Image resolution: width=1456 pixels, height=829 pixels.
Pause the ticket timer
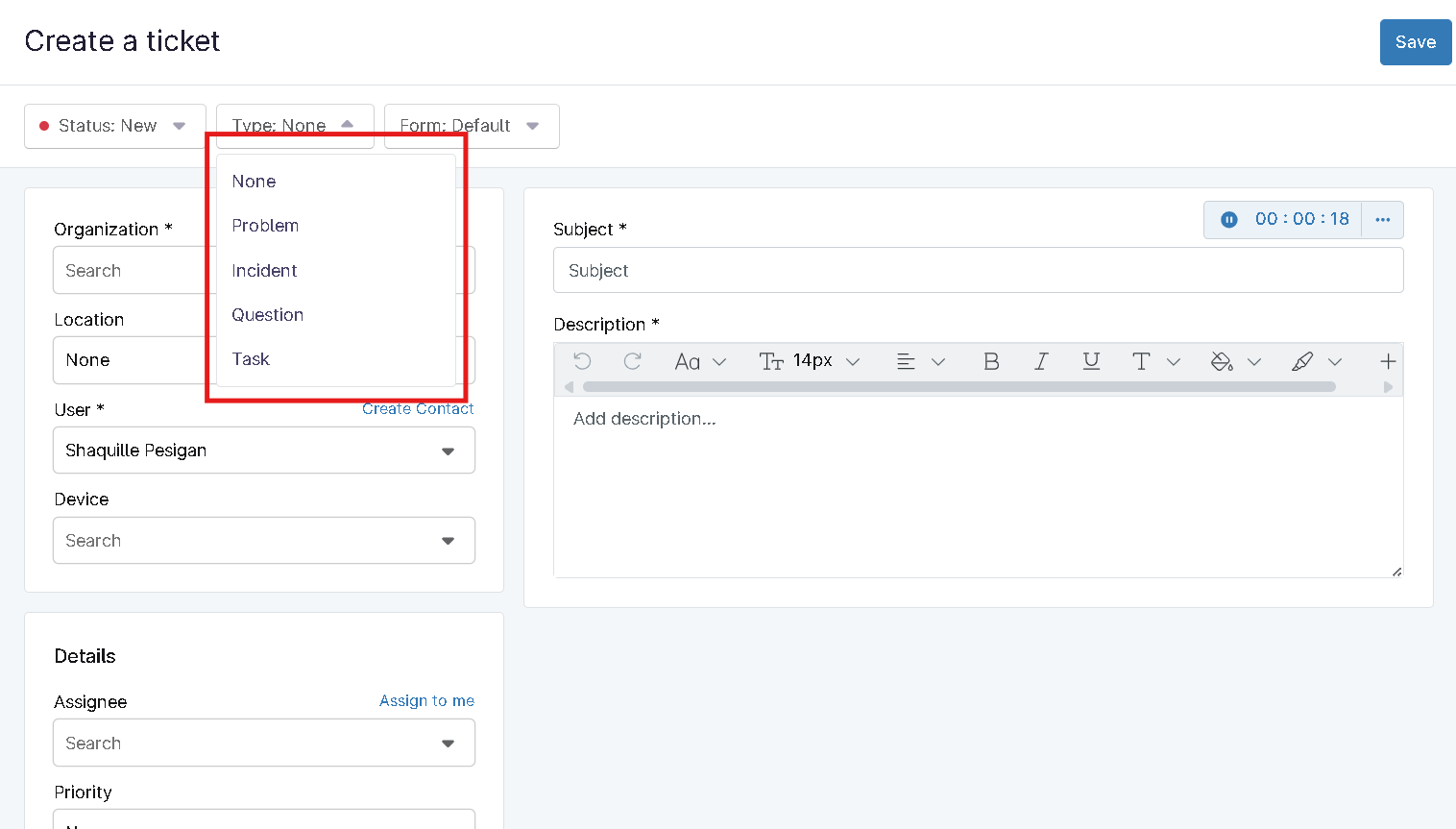1228,220
